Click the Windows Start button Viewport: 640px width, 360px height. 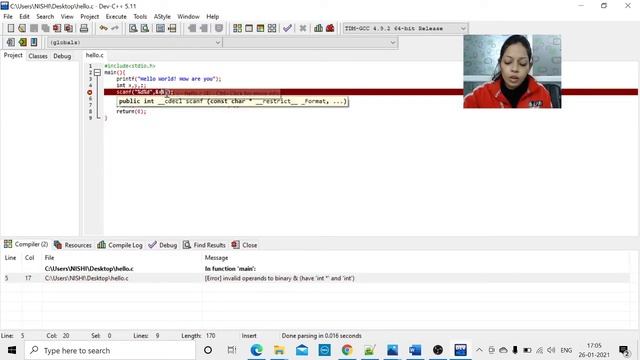point(12,350)
